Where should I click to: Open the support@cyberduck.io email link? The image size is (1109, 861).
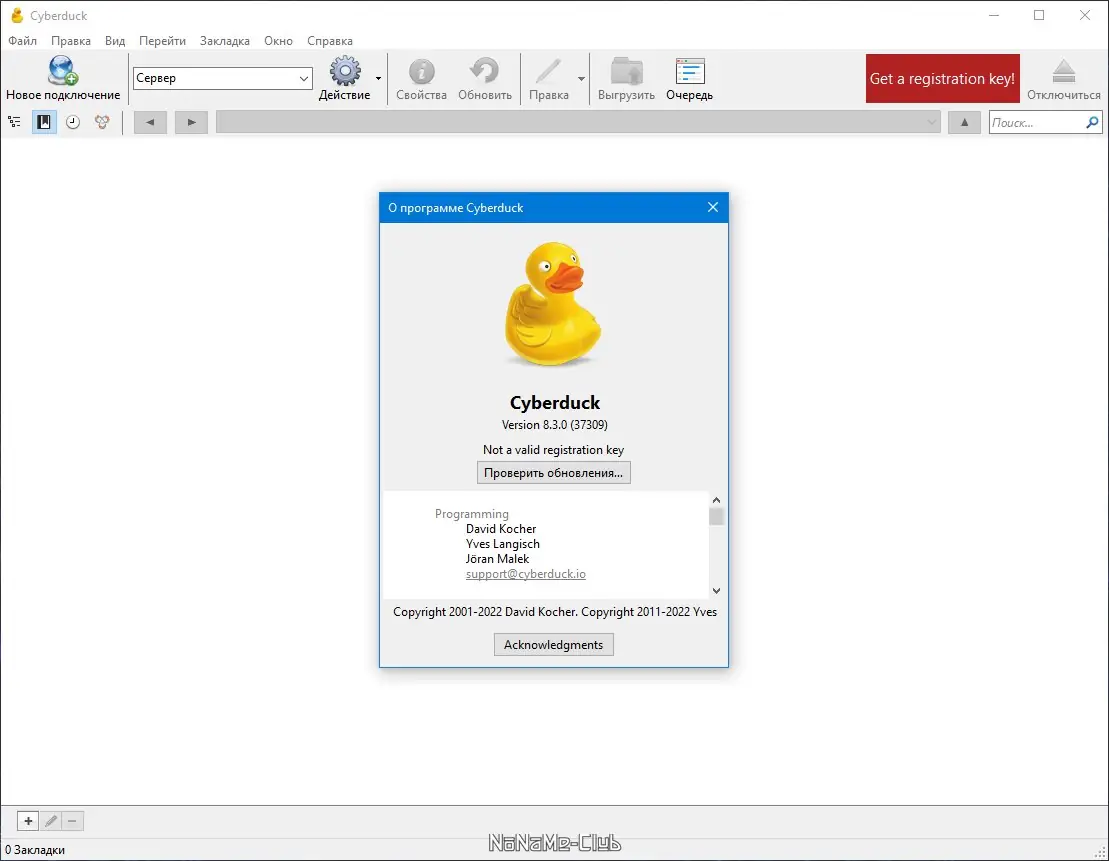(x=526, y=574)
